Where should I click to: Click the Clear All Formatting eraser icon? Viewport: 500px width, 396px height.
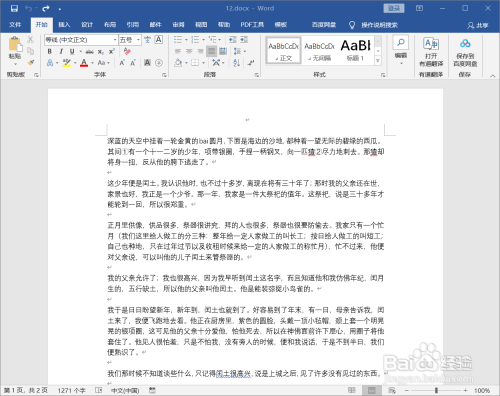[127, 51]
